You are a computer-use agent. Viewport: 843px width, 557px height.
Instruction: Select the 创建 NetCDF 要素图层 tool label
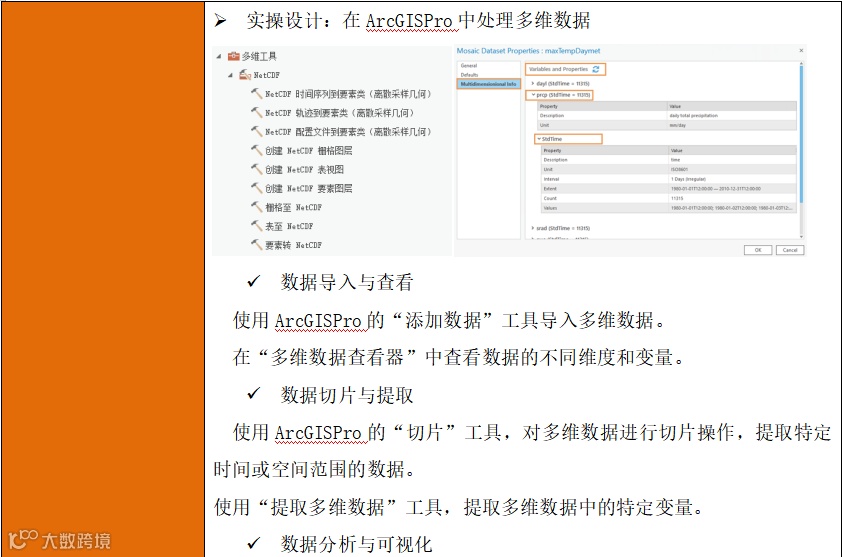(309, 188)
